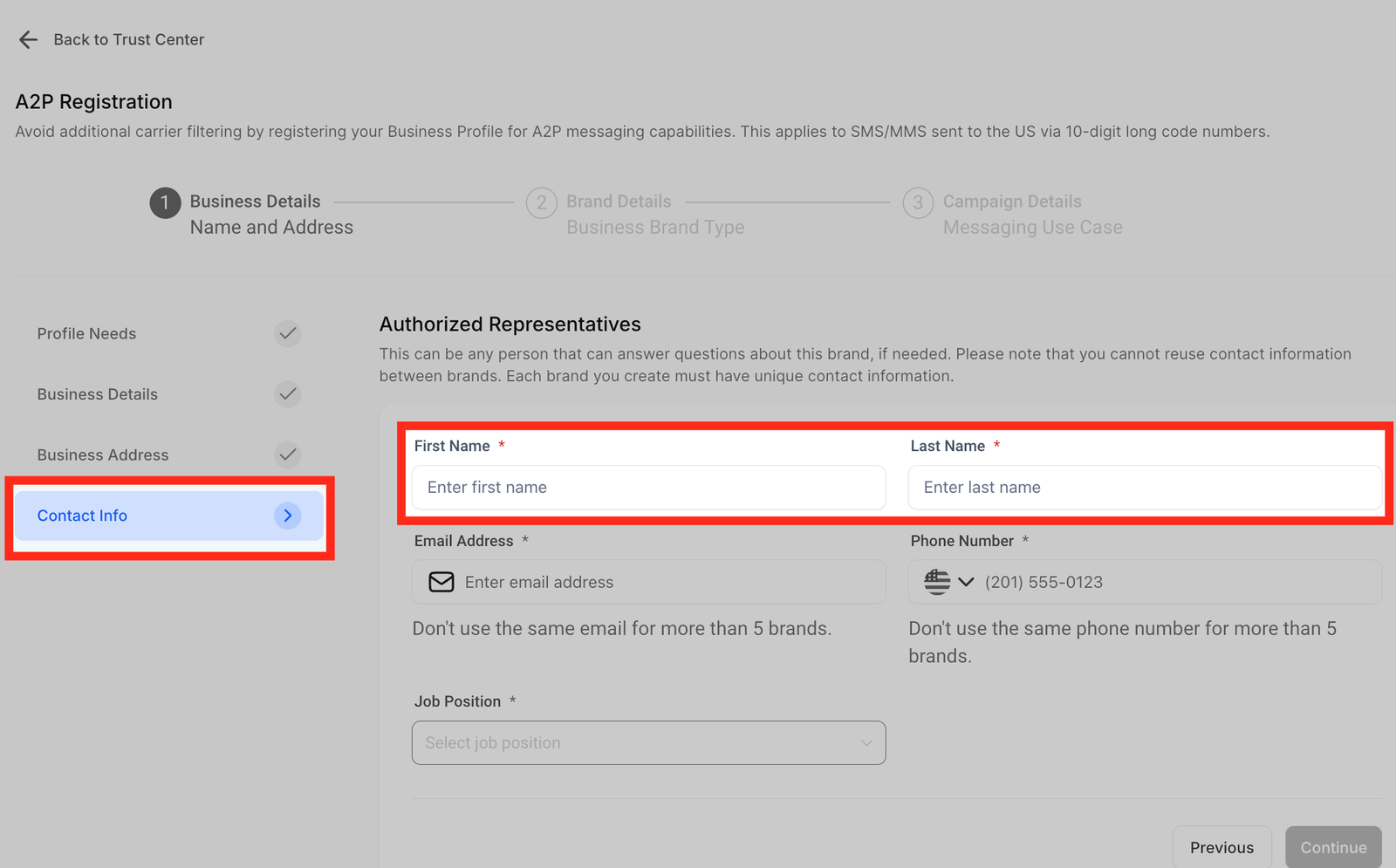1396x868 pixels.
Task: Focus the First Name input field
Action: tap(648, 487)
